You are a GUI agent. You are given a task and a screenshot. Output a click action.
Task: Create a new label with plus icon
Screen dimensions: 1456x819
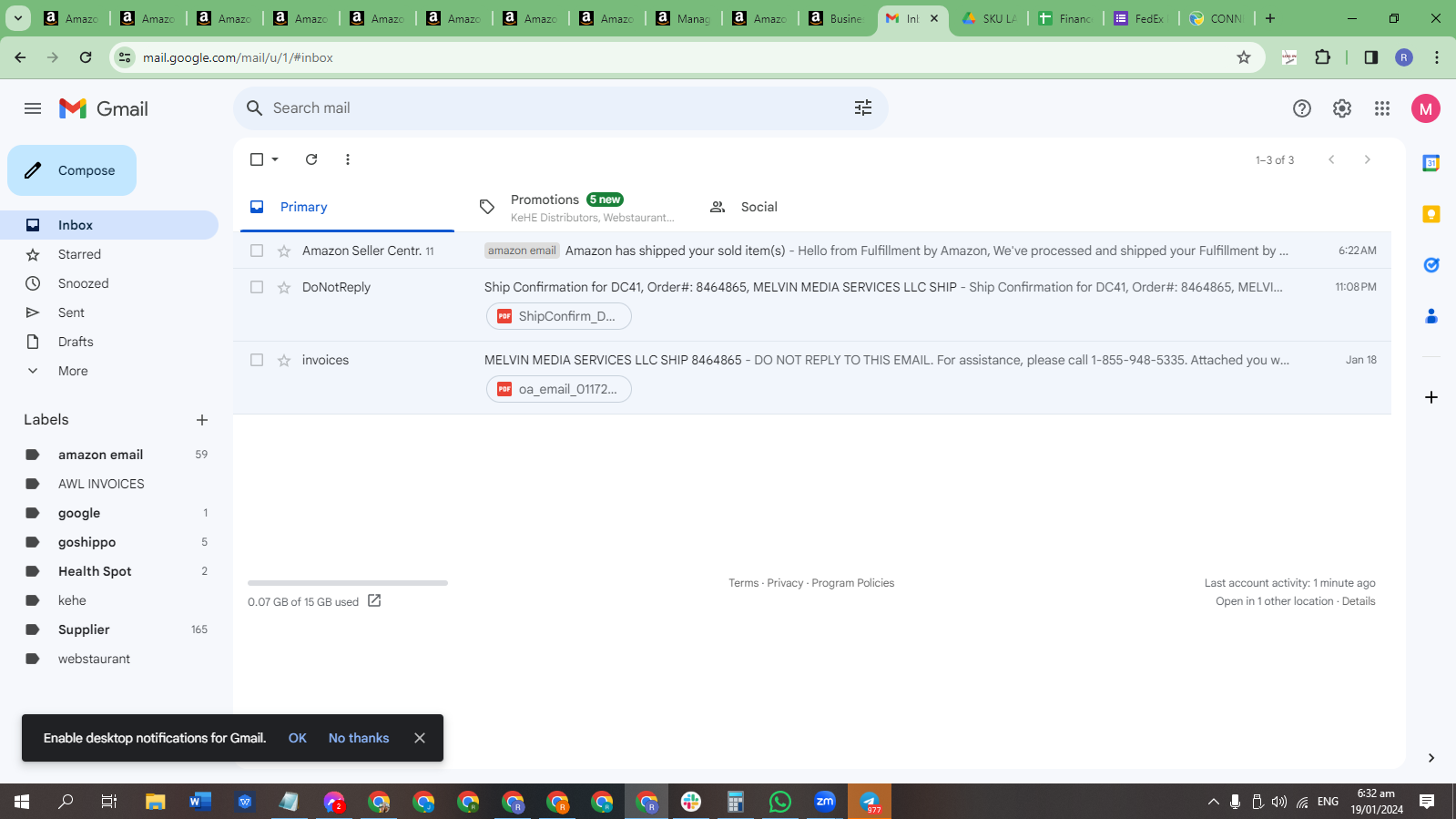click(x=202, y=420)
